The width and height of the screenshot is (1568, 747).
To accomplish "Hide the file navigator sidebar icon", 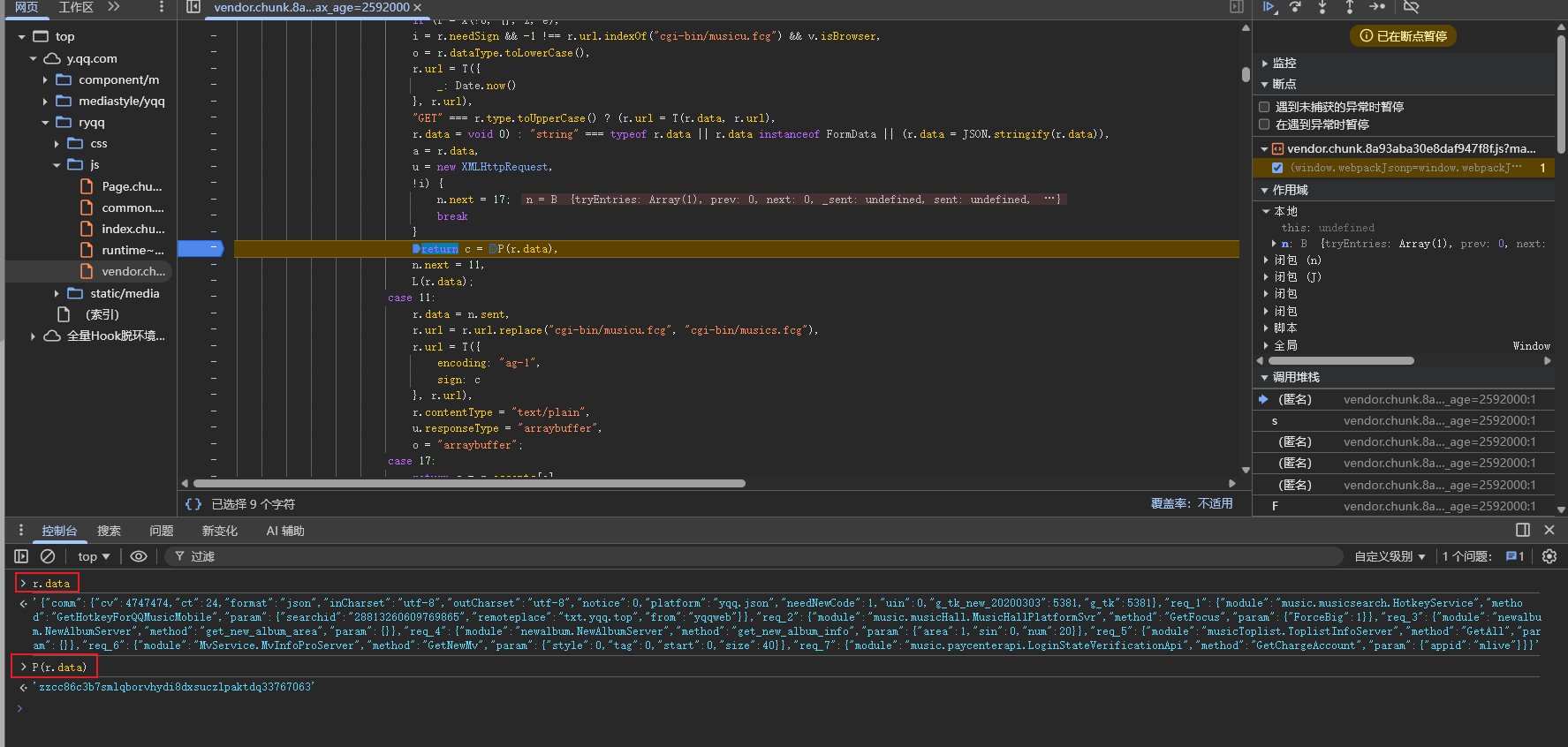I will [193, 7].
